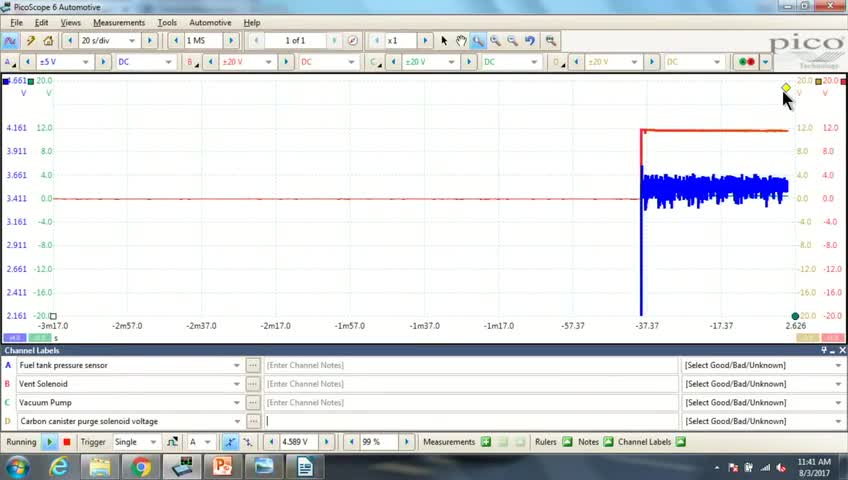Select the pointer arrow tool
The width and height of the screenshot is (848, 480).
444,41
